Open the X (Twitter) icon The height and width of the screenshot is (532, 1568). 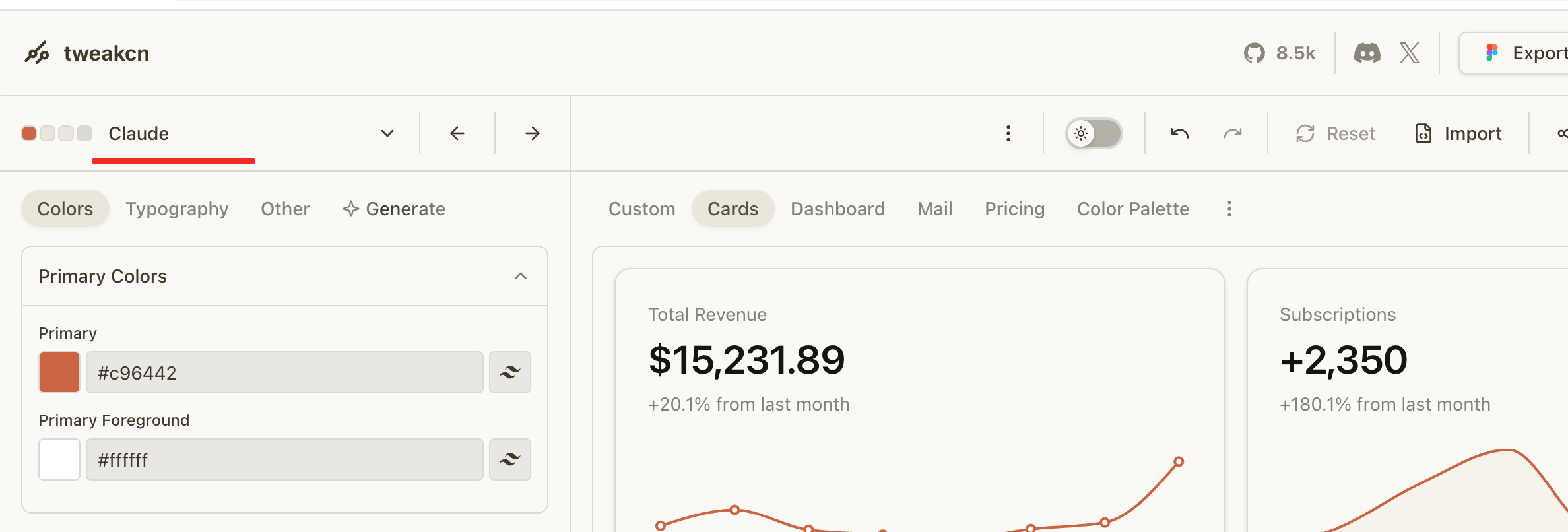tap(1410, 53)
